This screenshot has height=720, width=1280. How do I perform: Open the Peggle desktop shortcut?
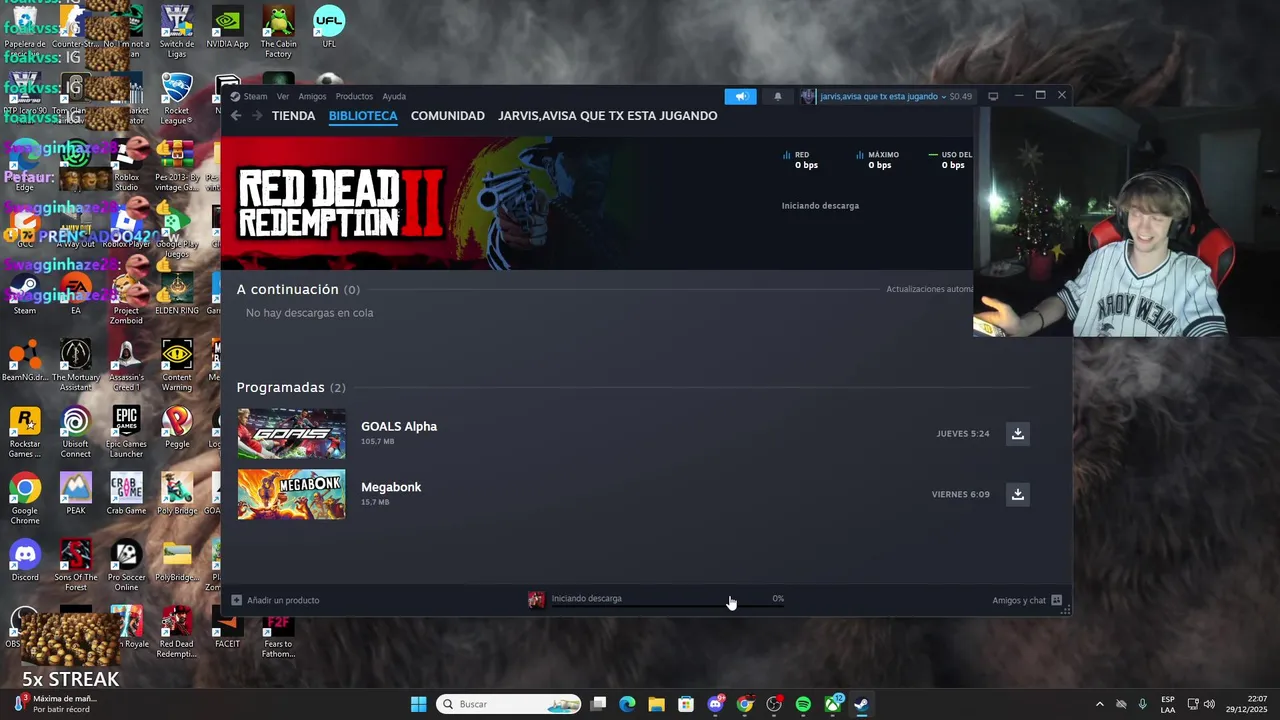tap(177, 428)
